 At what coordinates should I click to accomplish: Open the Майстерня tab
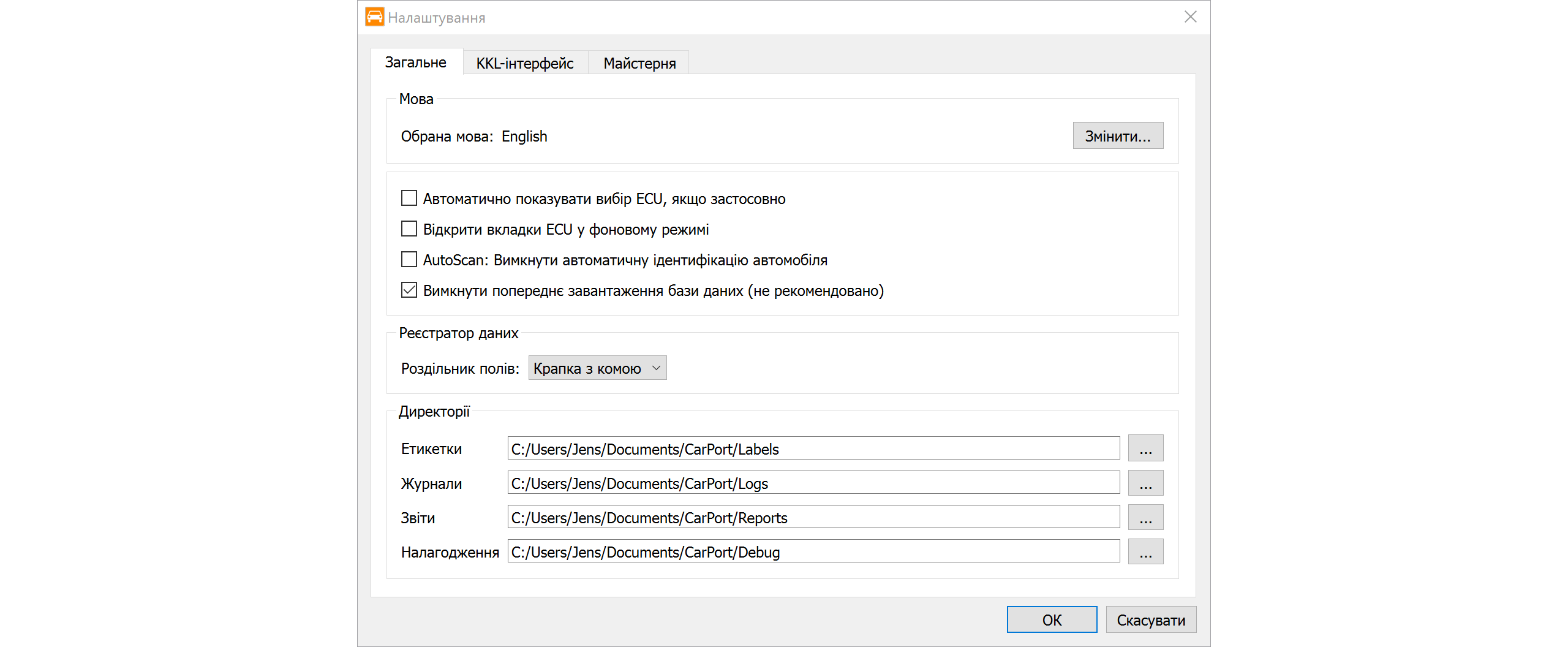tap(639, 63)
